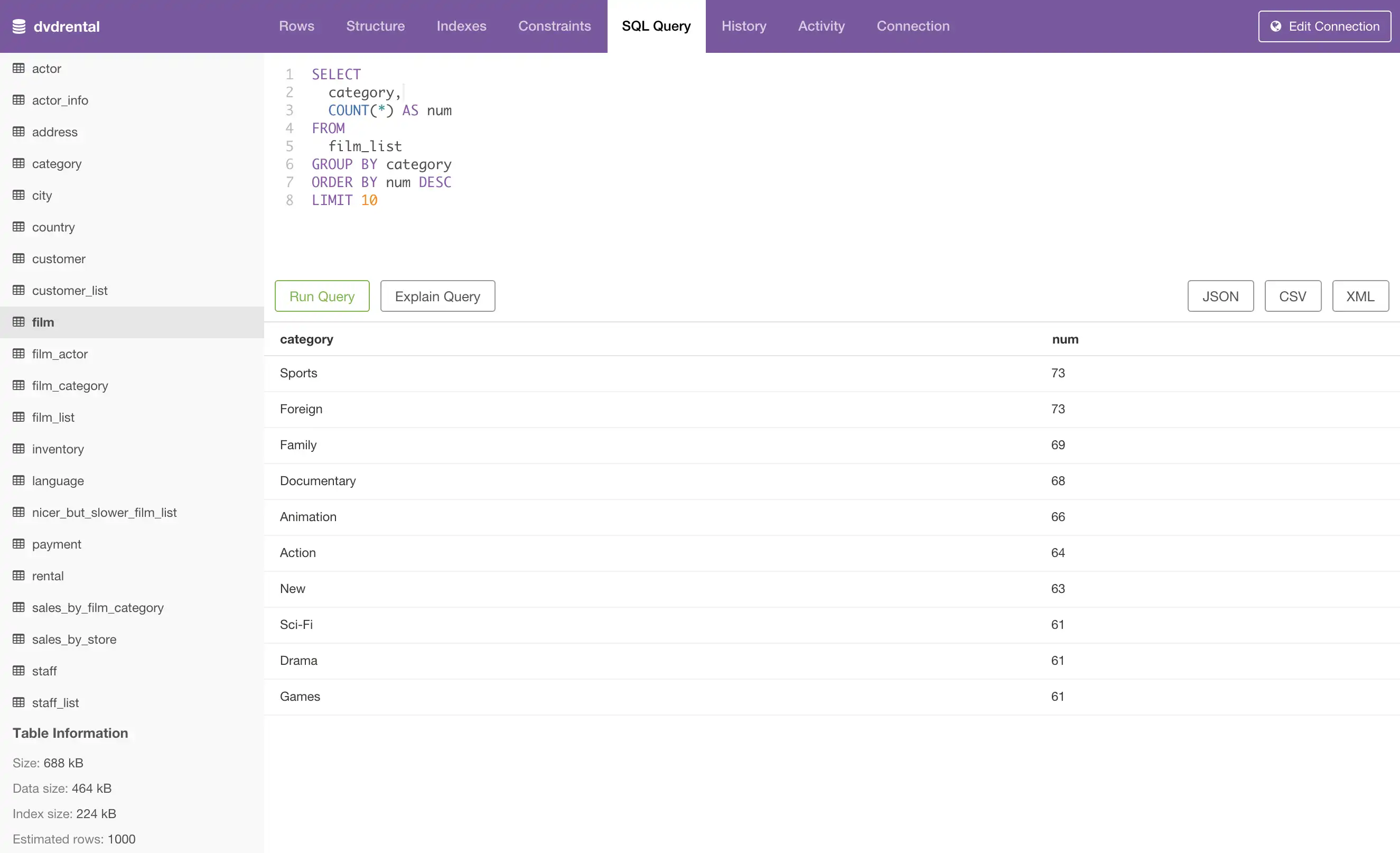The image size is (1400, 853).
Task: Expand the rental table entry
Action: click(x=47, y=576)
